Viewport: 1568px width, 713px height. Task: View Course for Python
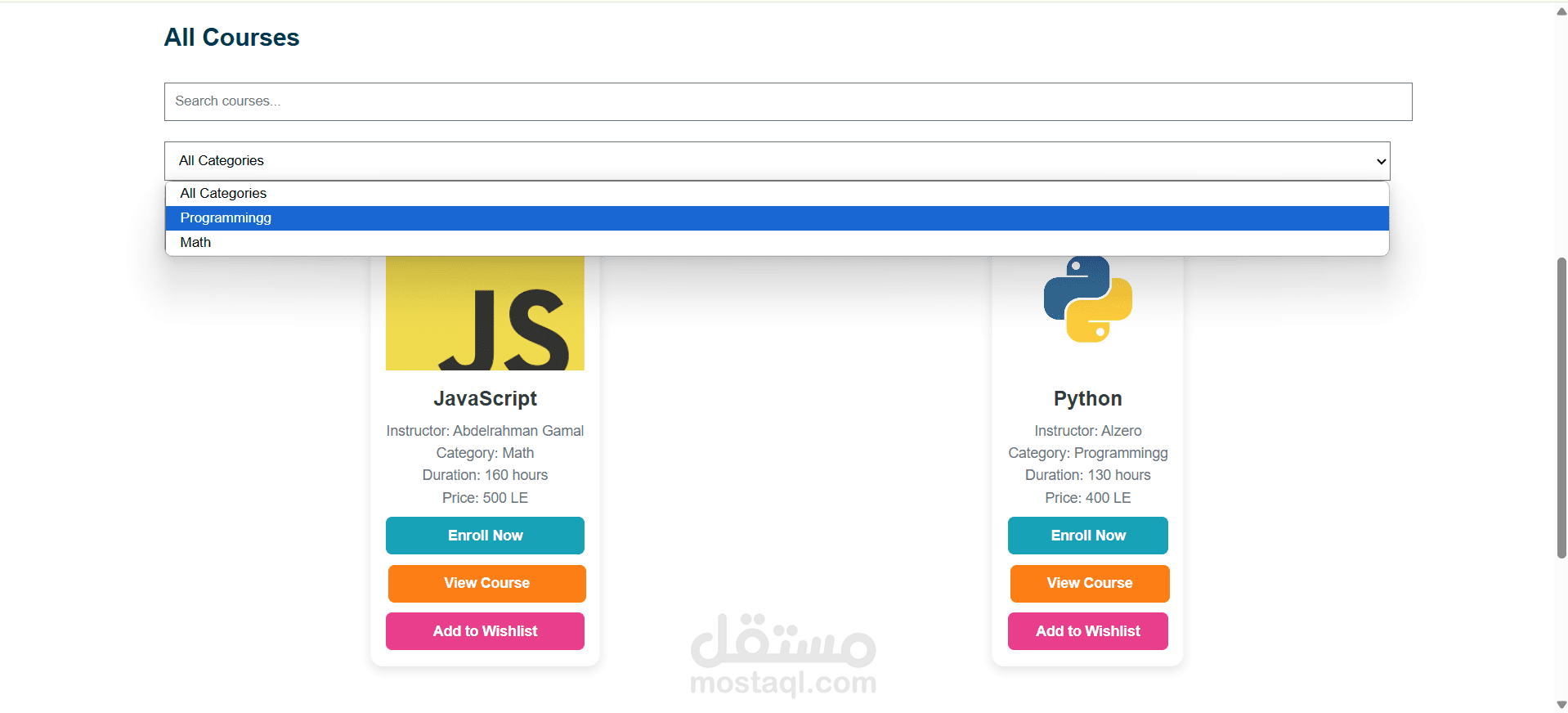pos(1090,583)
